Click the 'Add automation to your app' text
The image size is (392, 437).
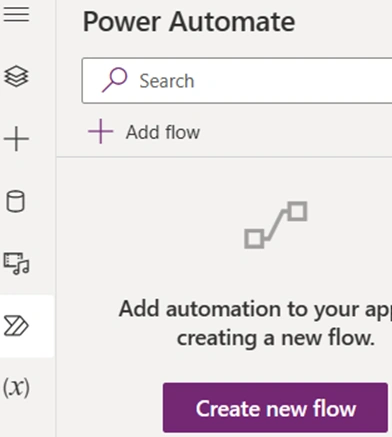(x=255, y=309)
